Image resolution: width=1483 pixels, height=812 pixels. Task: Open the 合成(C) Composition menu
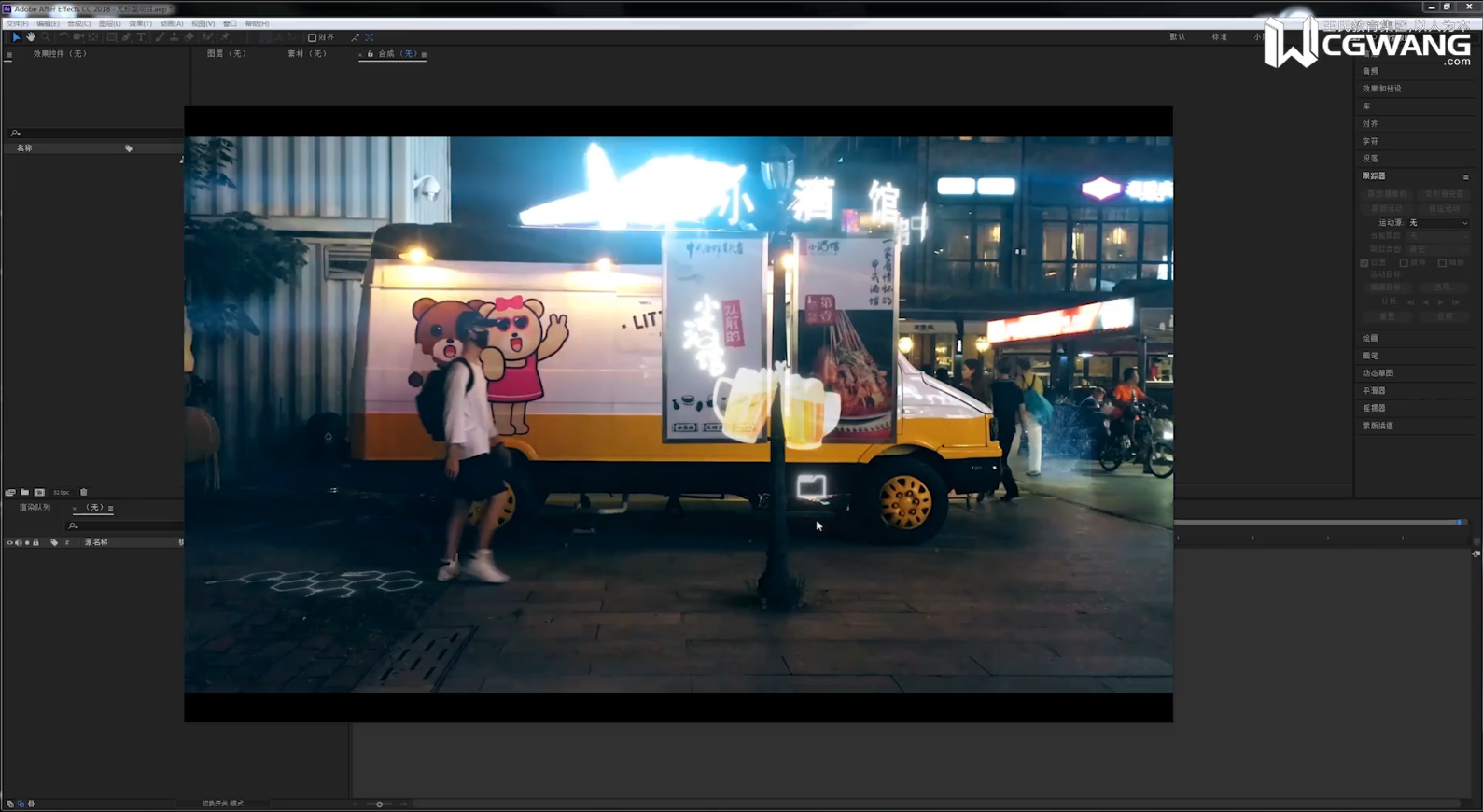tap(78, 23)
